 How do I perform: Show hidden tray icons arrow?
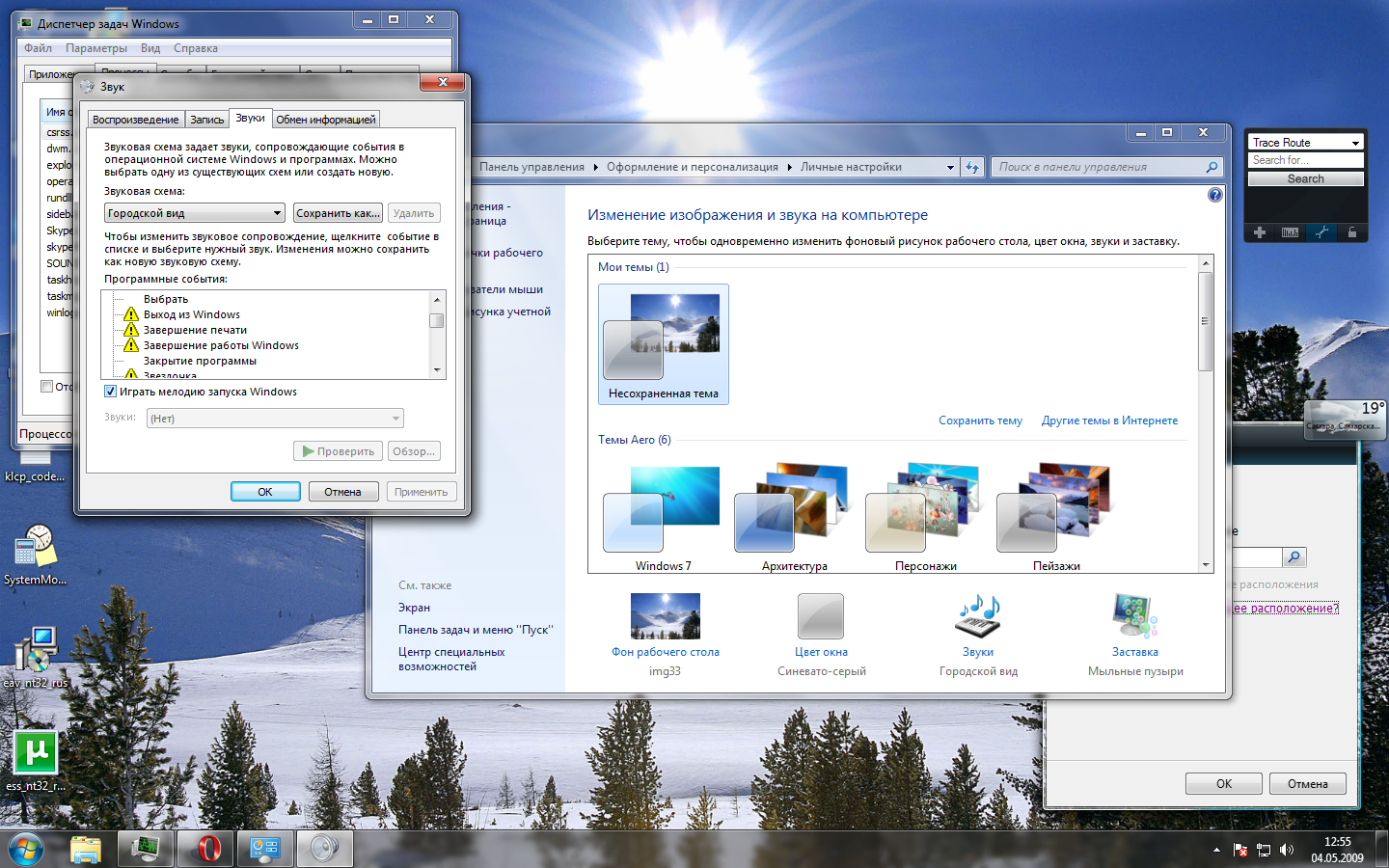1216,850
